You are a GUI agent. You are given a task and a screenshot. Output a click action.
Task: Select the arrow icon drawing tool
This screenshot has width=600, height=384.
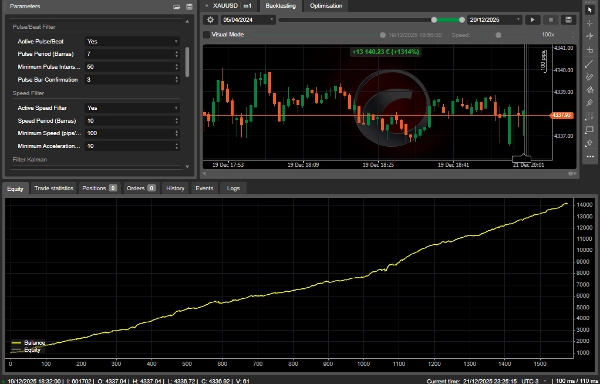[590, 143]
